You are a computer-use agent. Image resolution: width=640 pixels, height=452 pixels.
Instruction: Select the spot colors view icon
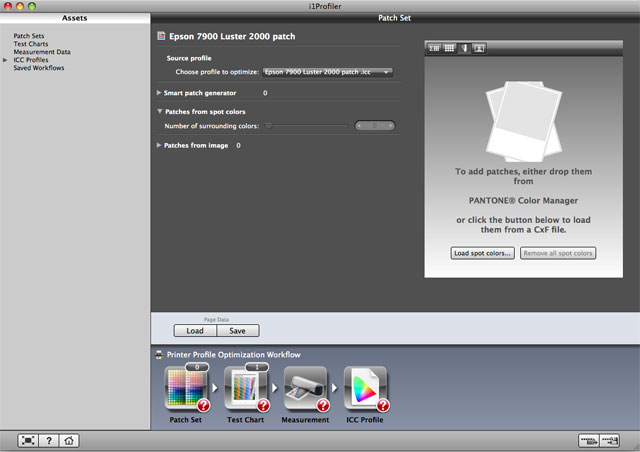coord(464,48)
